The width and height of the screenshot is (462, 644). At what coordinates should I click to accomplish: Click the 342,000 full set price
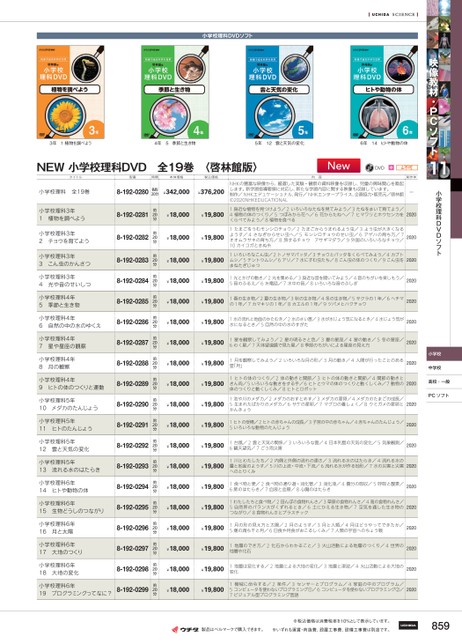[177, 192]
